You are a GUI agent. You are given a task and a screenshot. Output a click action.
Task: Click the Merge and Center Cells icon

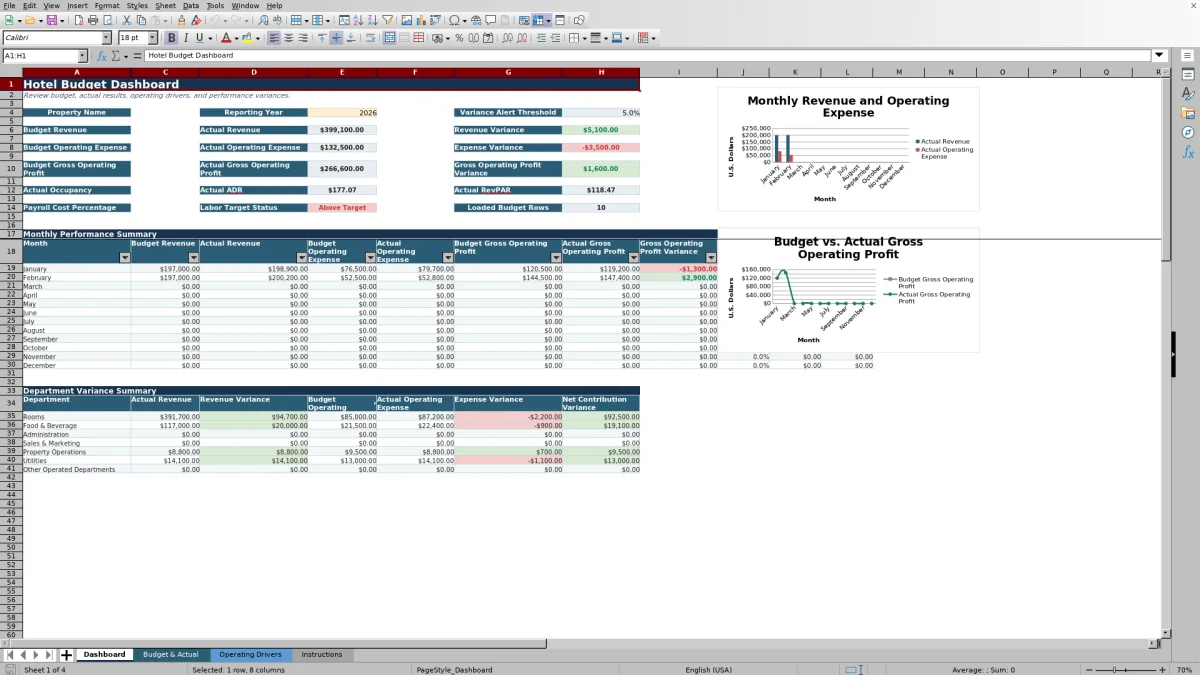(x=389, y=38)
